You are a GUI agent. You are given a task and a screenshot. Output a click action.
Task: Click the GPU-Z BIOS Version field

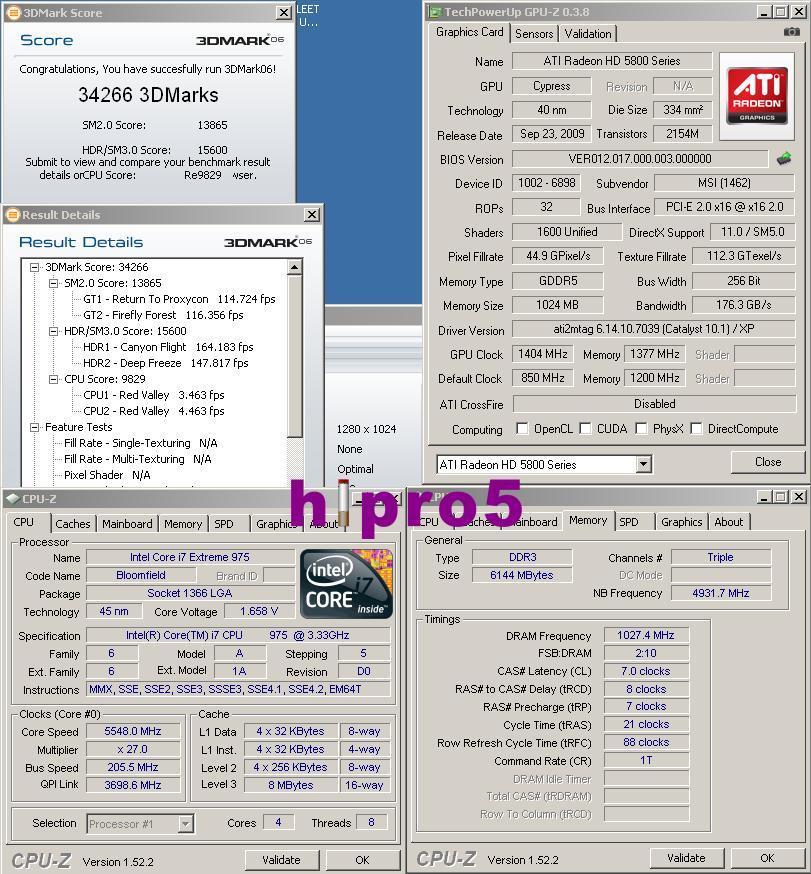pos(640,159)
